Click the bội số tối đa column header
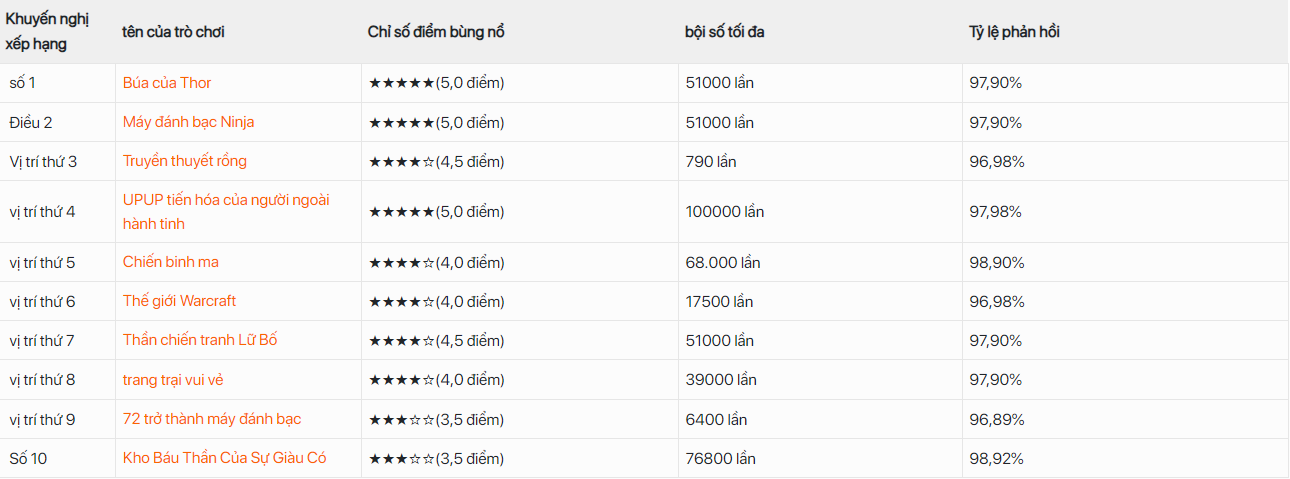 tap(725, 32)
